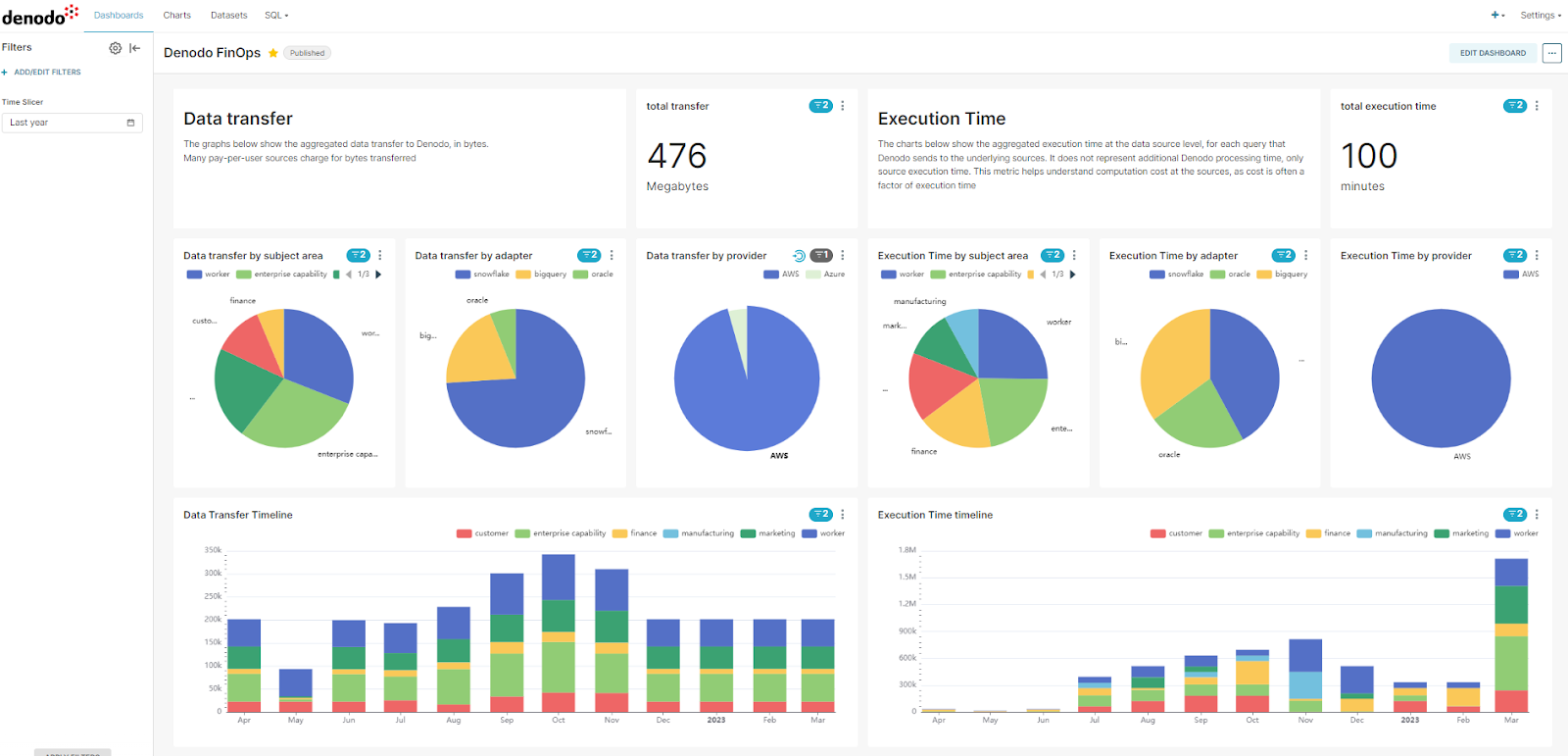Click the Execution Time by provider pie
The width and height of the screenshot is (1568, 756).
(x=1441, y=378)
